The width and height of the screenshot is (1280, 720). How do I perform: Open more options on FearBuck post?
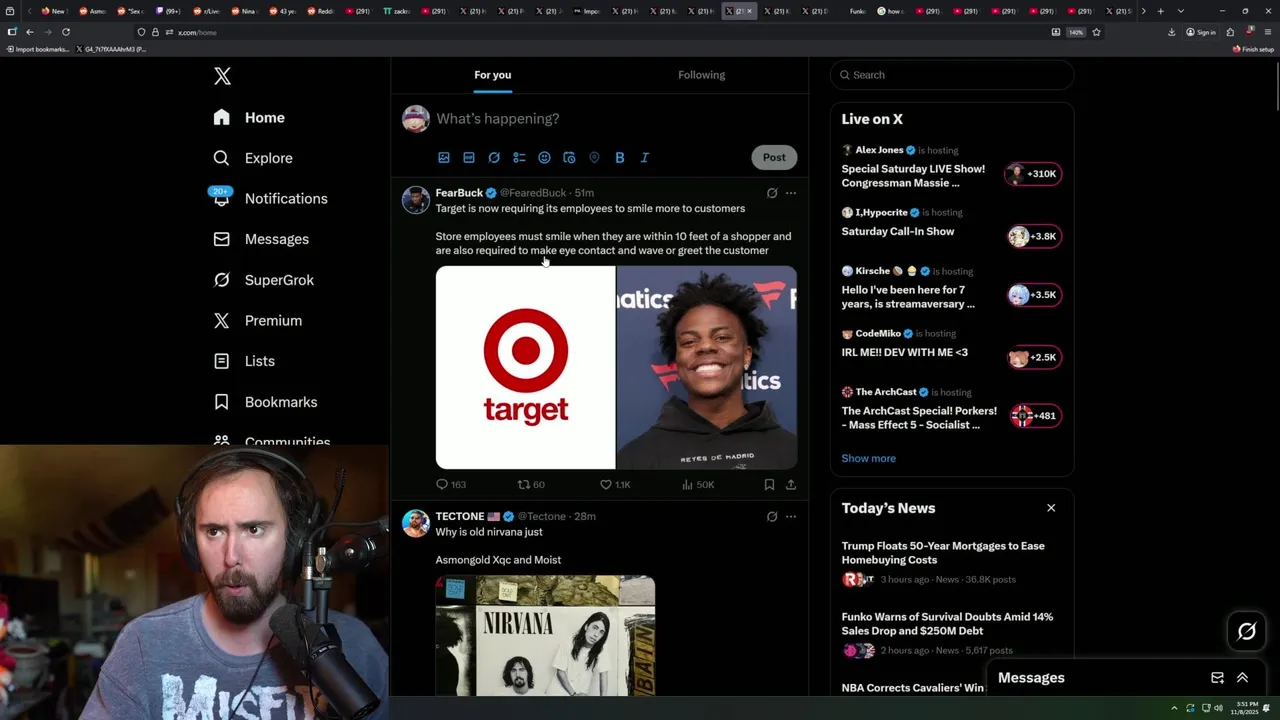(x=791, y=193)
